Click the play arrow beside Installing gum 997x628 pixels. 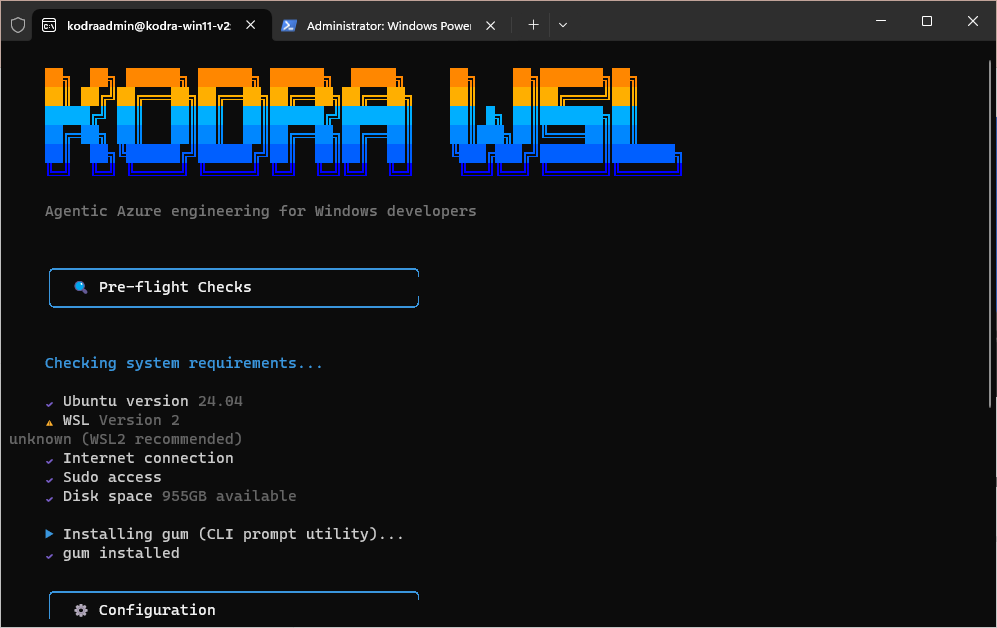tap(49, 533)
